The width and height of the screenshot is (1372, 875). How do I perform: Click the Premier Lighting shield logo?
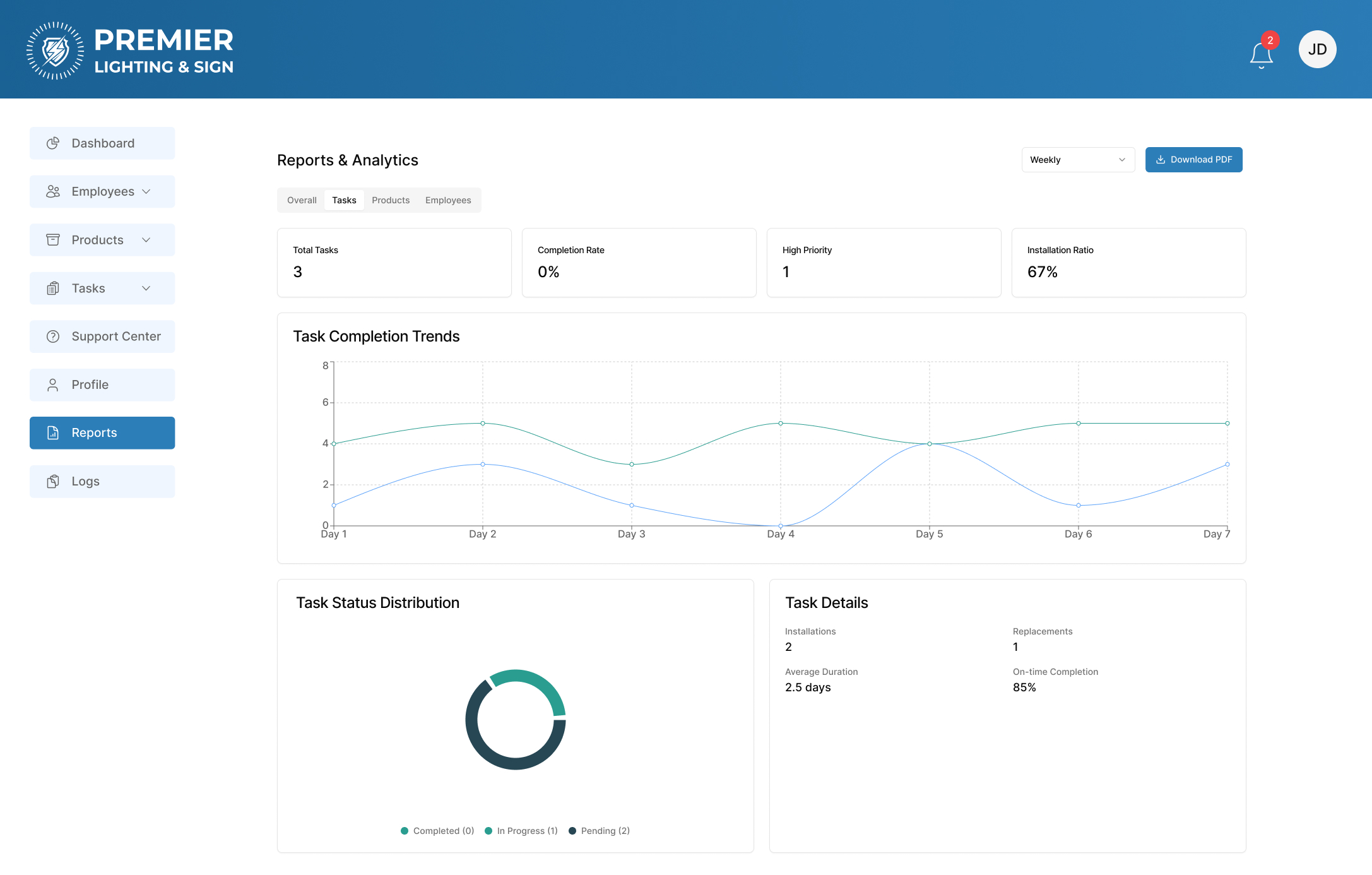[x=56, y=51]
